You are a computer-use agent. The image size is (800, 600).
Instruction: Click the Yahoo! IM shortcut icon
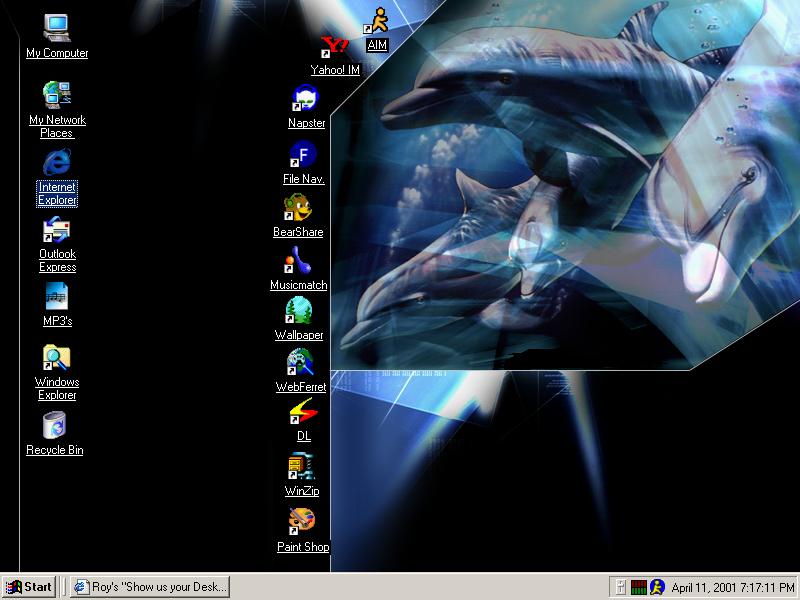click(x=334, y=46)
